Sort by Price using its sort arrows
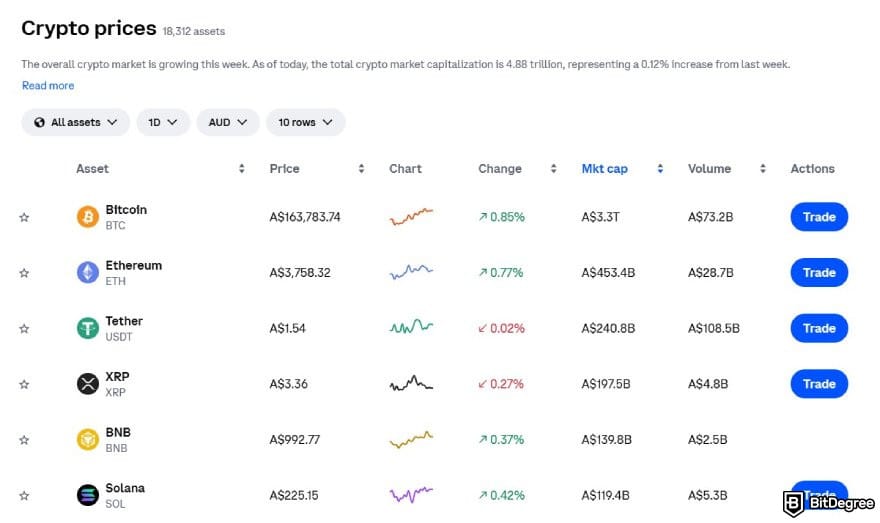The width and height of the screenshot is (880, 523). pyautogui.click(x=361, y=168)
